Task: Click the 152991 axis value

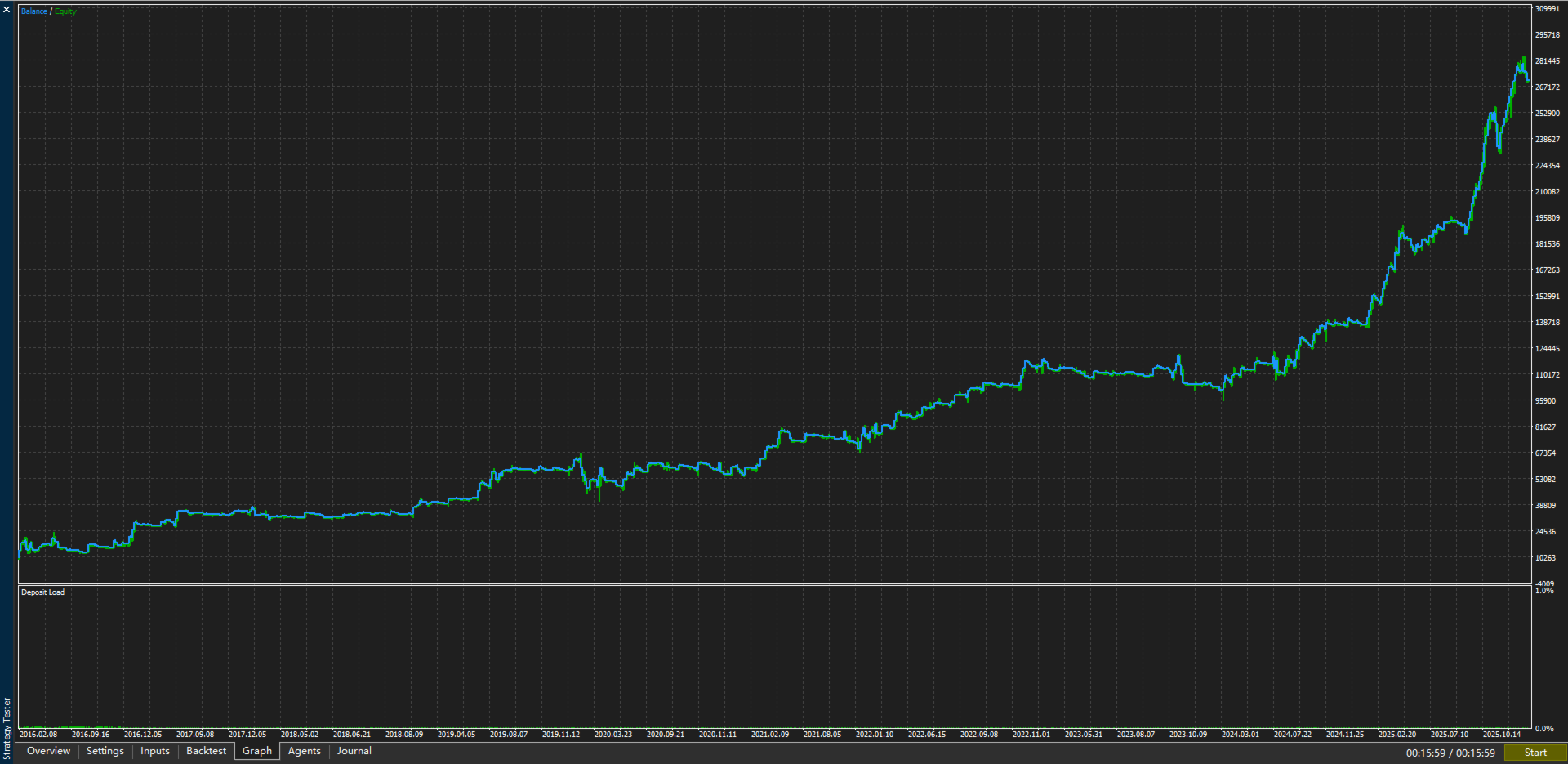Action: pyautogui.click(x=1548, y=297)
